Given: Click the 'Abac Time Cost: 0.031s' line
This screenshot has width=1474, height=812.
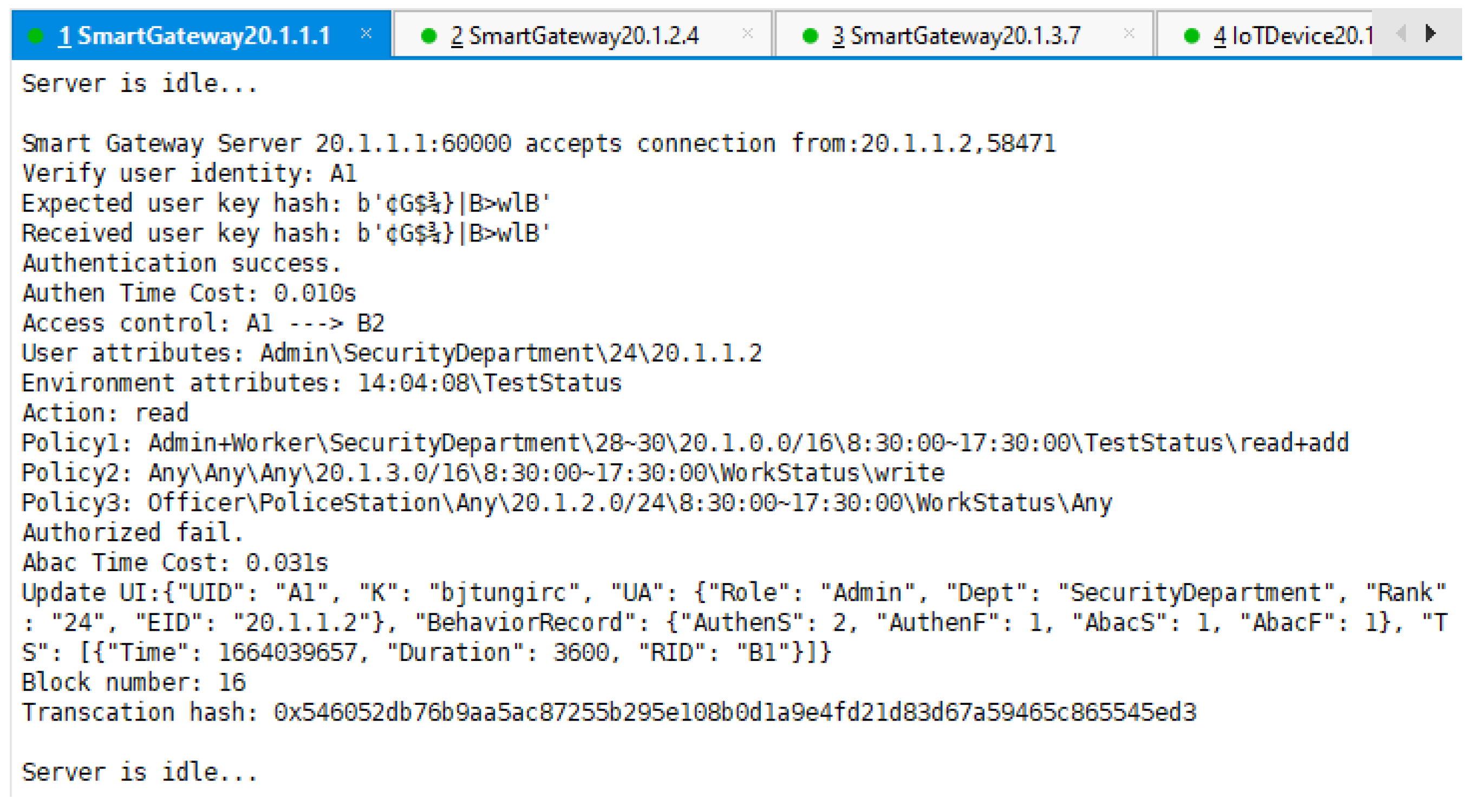Looking at the screenshot, I should pyautogui.click(x=174, y=562).
